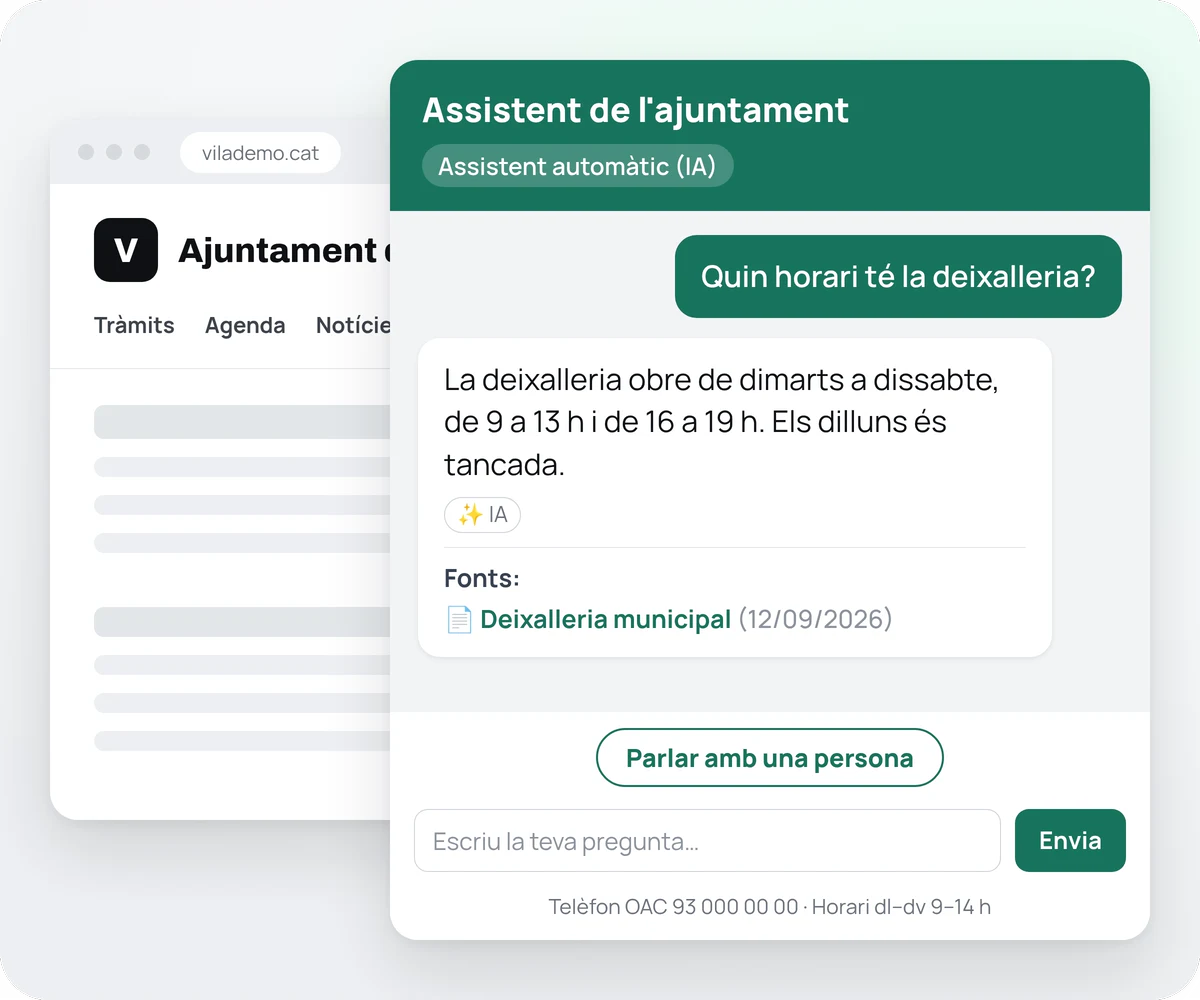Click the 'Fonts:' label
1200x1000 pixels.
[x=482, y=579]
